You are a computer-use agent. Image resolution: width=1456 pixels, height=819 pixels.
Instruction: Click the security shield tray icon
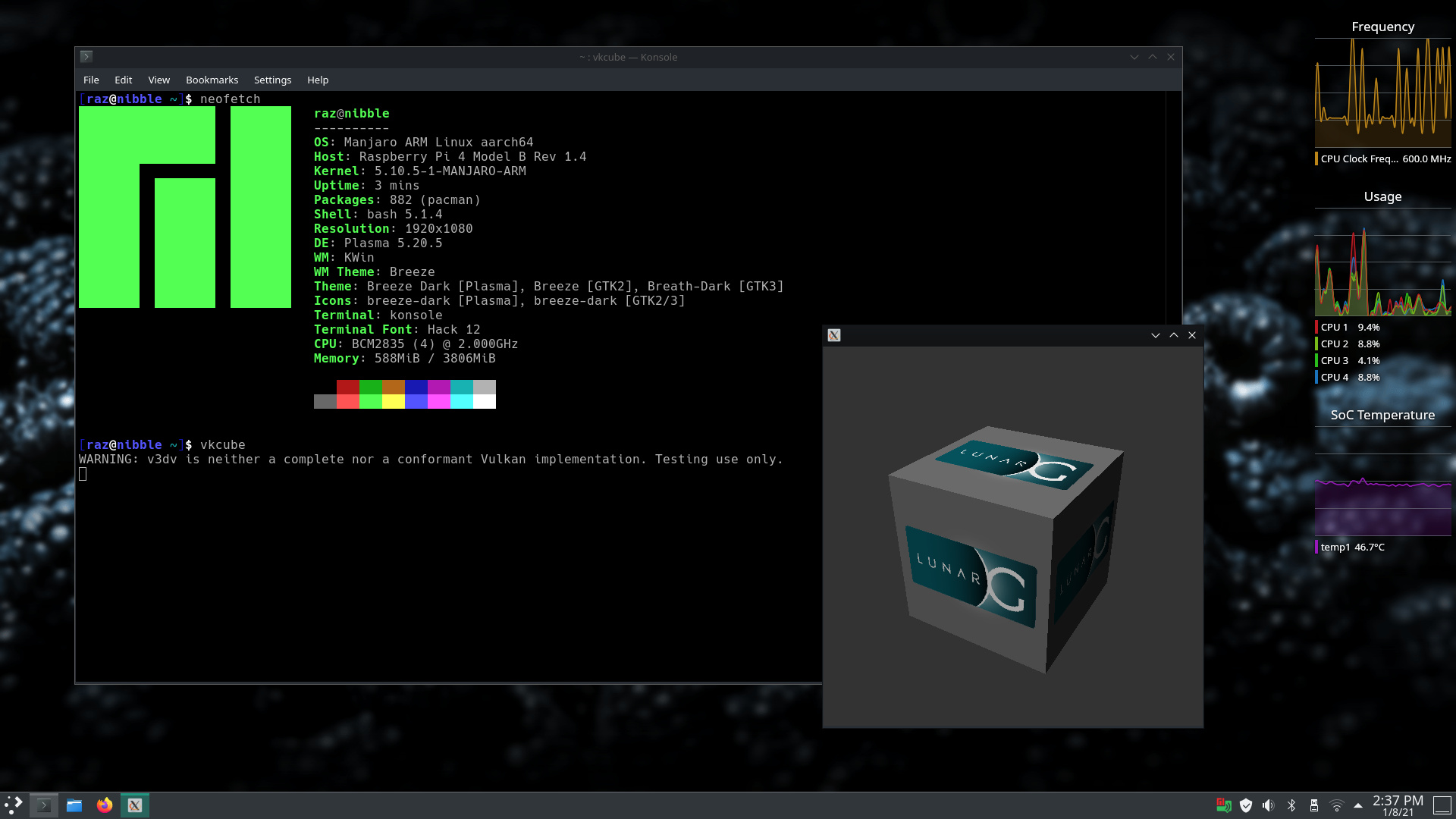coord(1246,805)
